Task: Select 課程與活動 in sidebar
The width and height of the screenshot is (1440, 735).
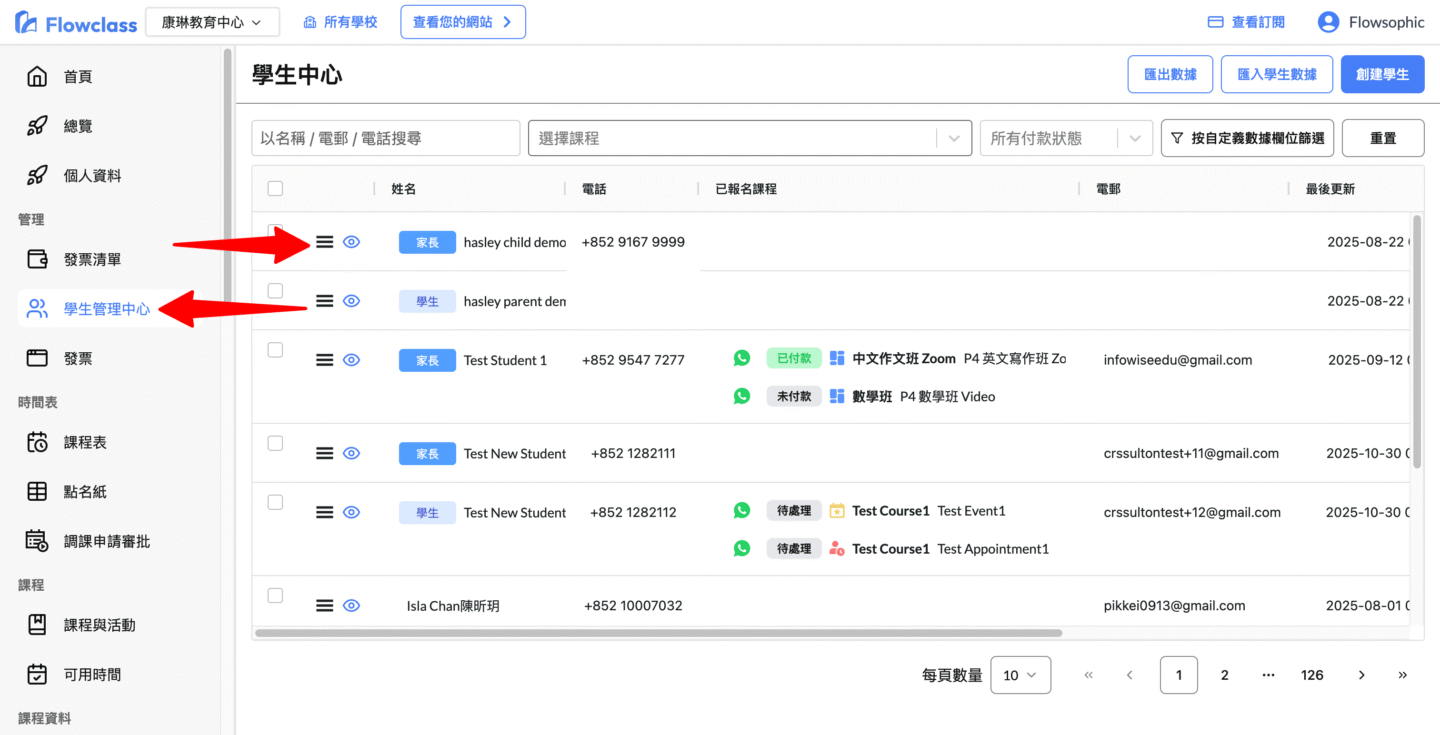Action: coord(99,625)
